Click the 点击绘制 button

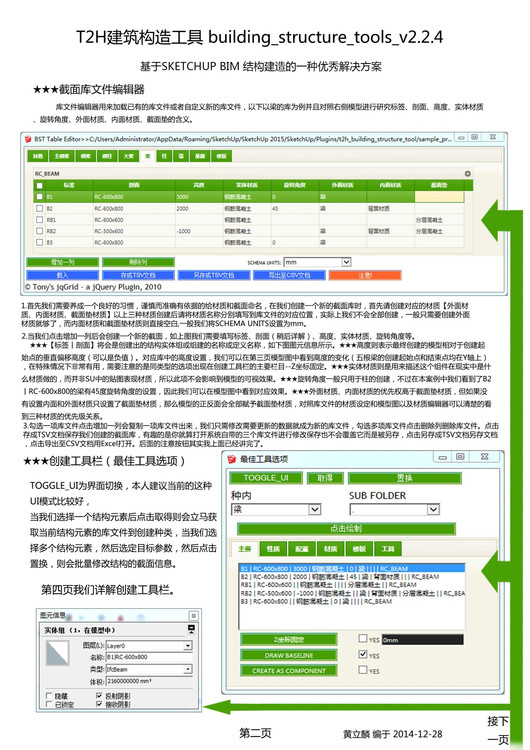(346, 529)
